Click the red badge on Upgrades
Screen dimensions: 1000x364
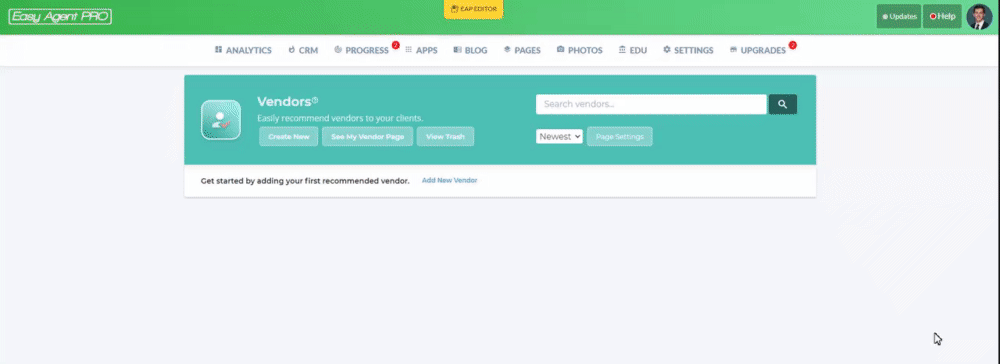point(793,45)
